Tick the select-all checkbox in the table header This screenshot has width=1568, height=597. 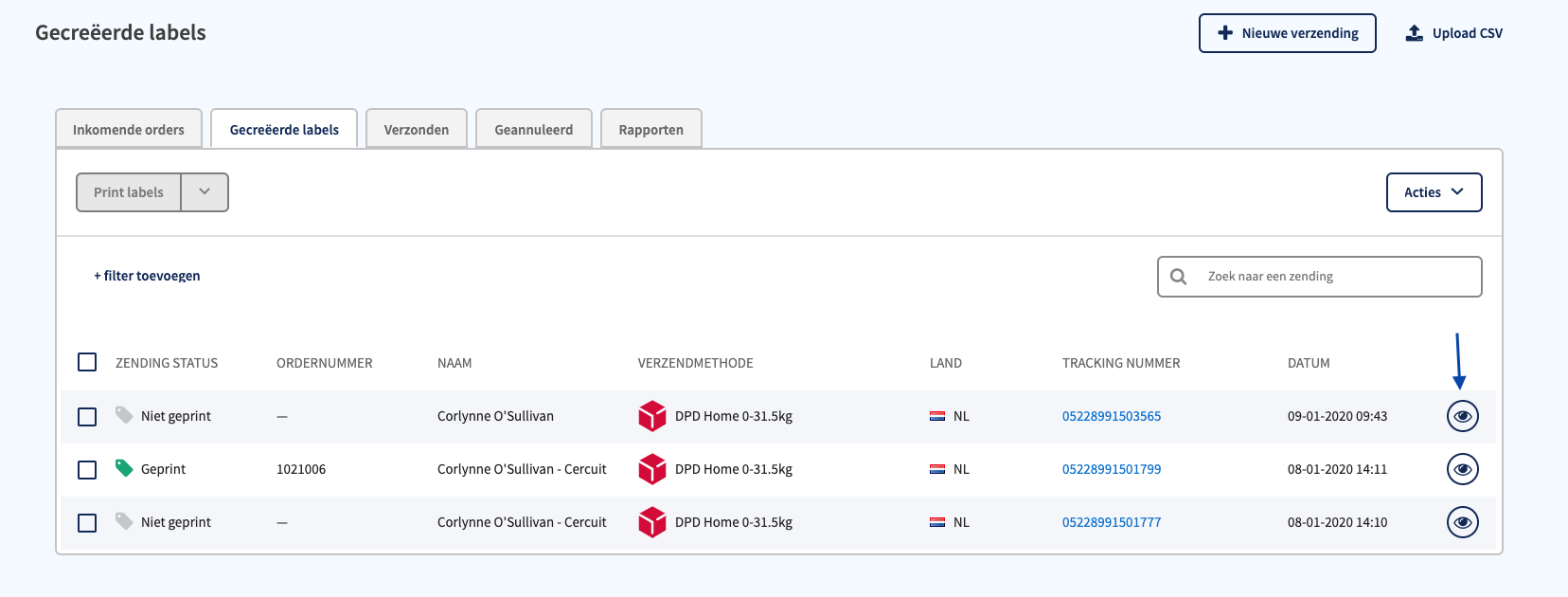coord(87,362)
